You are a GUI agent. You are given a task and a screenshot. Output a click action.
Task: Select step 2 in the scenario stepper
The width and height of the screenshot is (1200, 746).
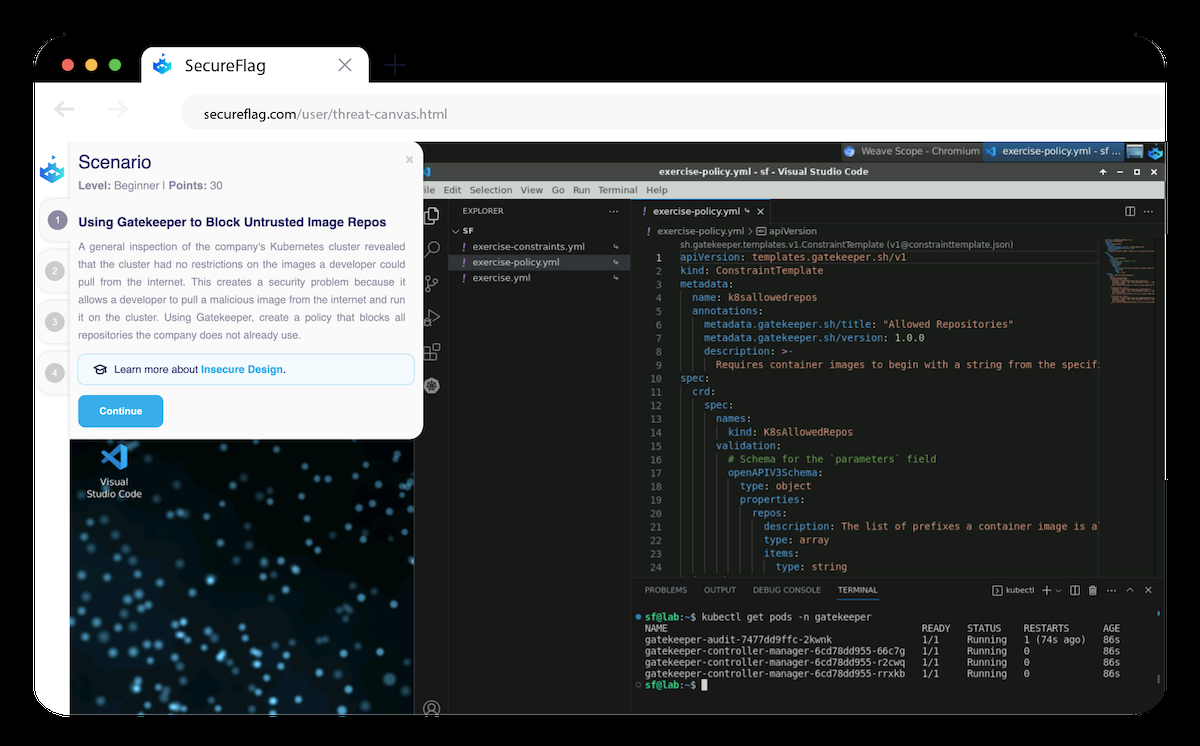tap(57, 270)
